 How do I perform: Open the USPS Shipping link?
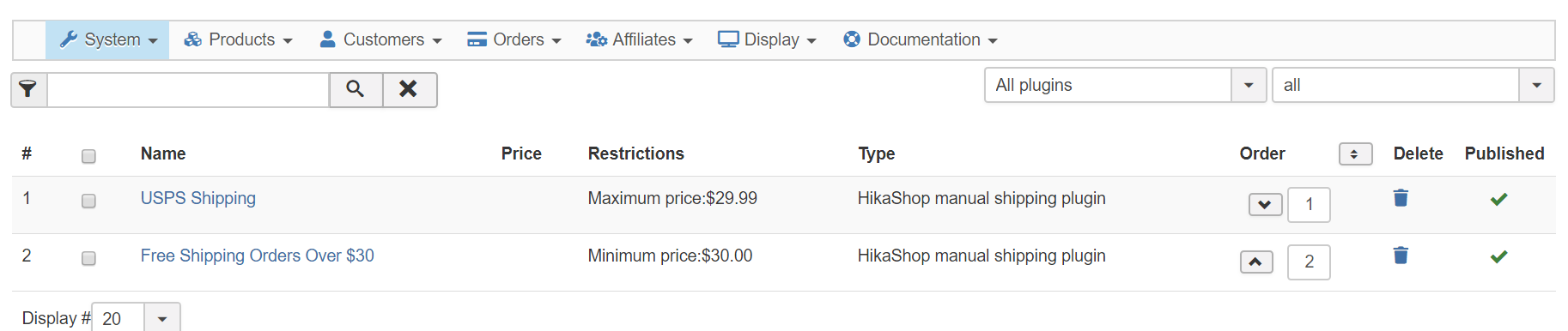pyautogui.click(x=198, y=198)
